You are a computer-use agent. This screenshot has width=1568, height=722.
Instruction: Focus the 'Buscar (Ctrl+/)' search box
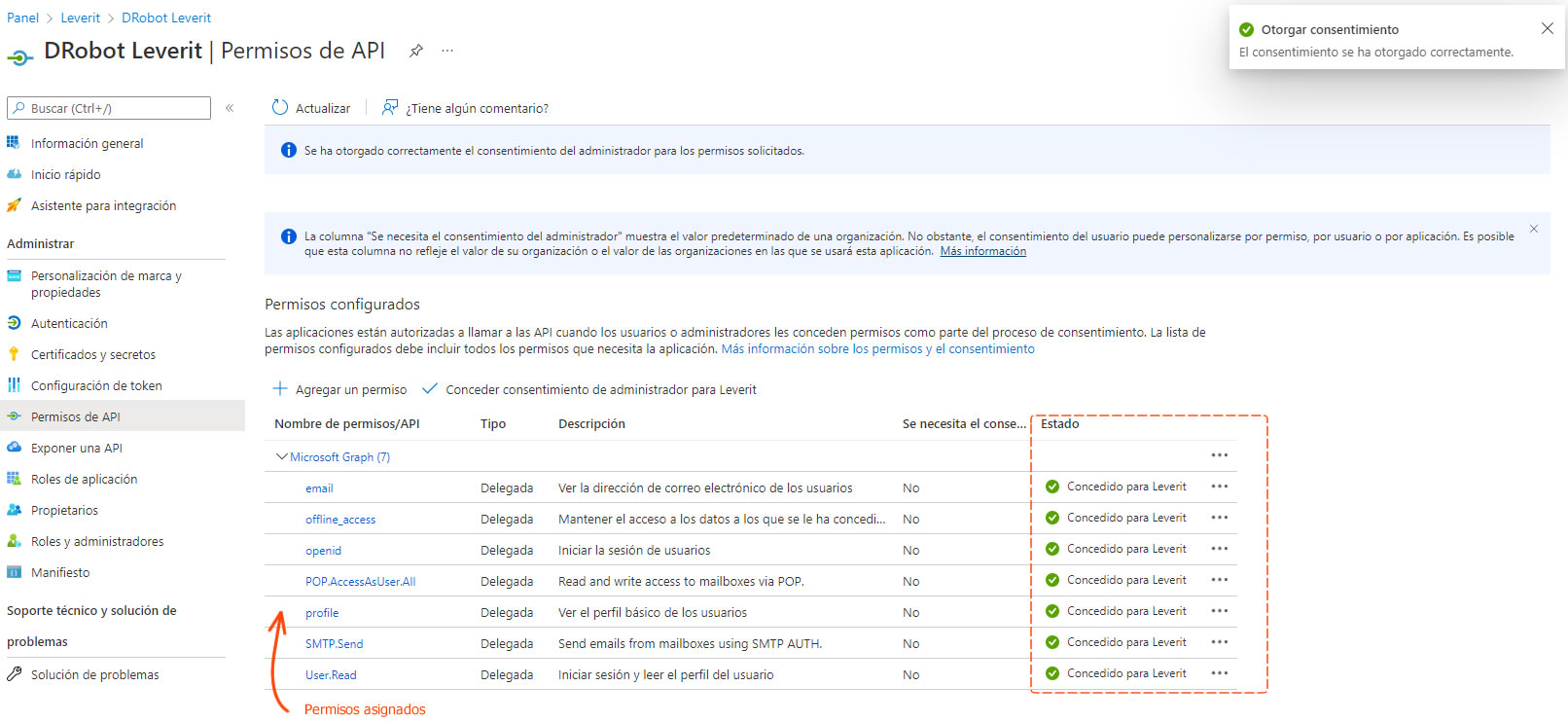pyautogui.click(x=109, y=108)
